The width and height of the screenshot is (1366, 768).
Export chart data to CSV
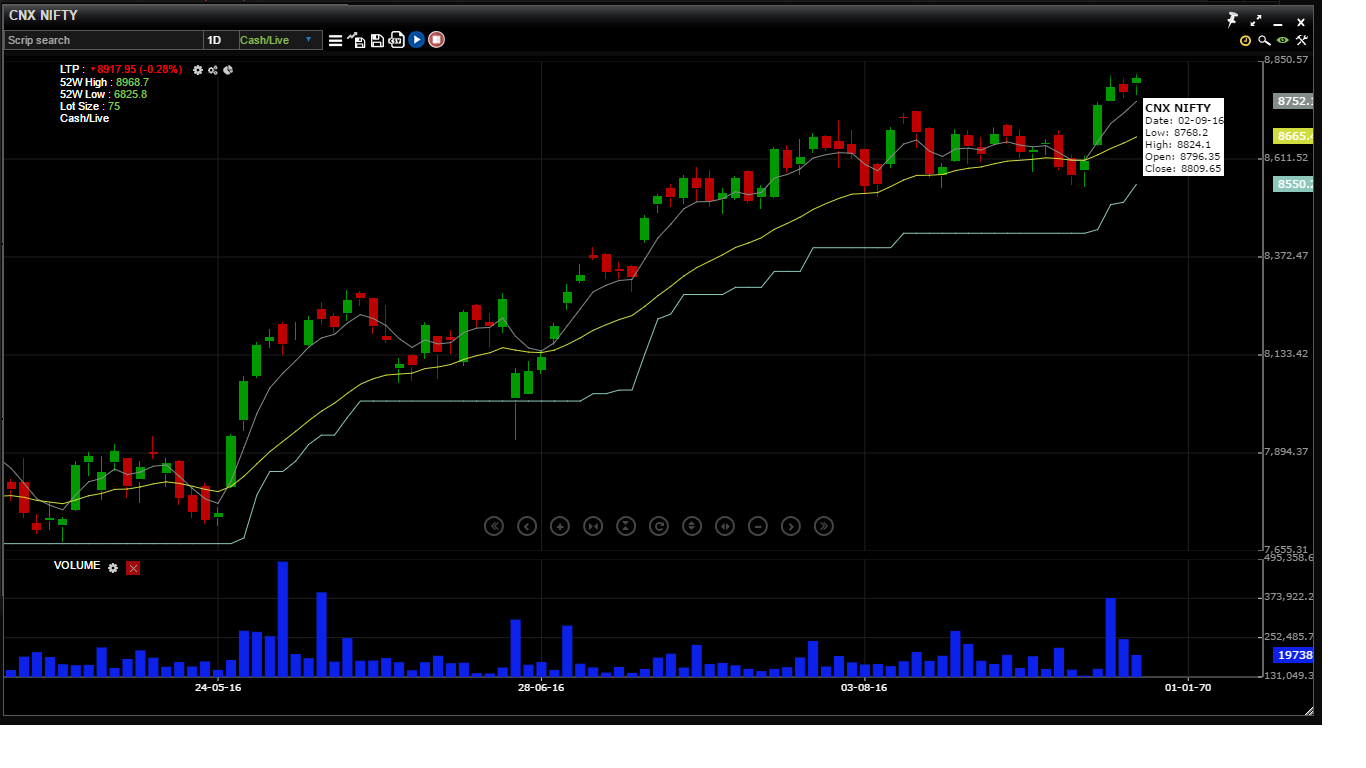396,40
